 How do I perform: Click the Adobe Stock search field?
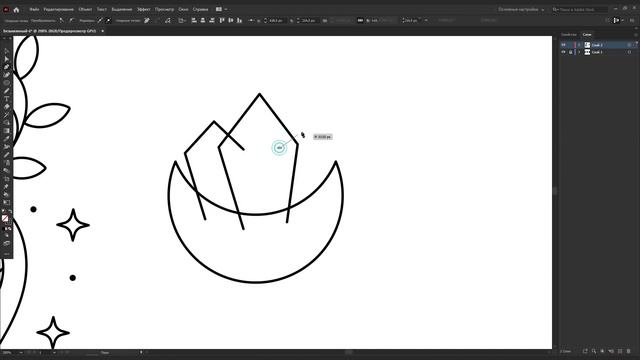pos(580,9)
